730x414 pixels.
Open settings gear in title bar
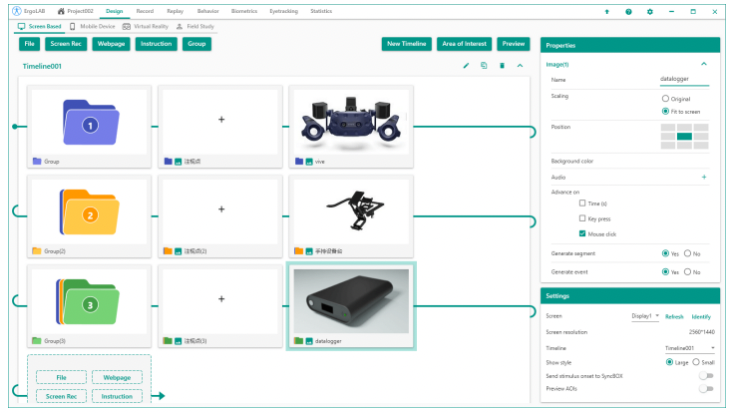point(650,11)
